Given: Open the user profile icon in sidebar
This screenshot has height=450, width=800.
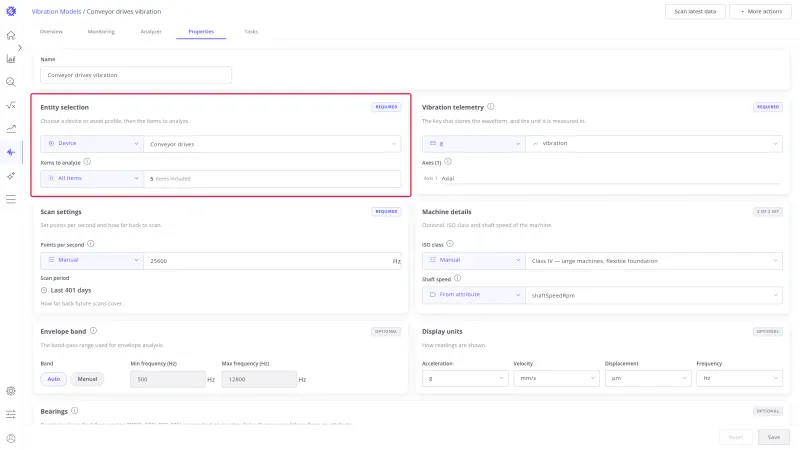Looking at the screenshot, I should (11, 438).
